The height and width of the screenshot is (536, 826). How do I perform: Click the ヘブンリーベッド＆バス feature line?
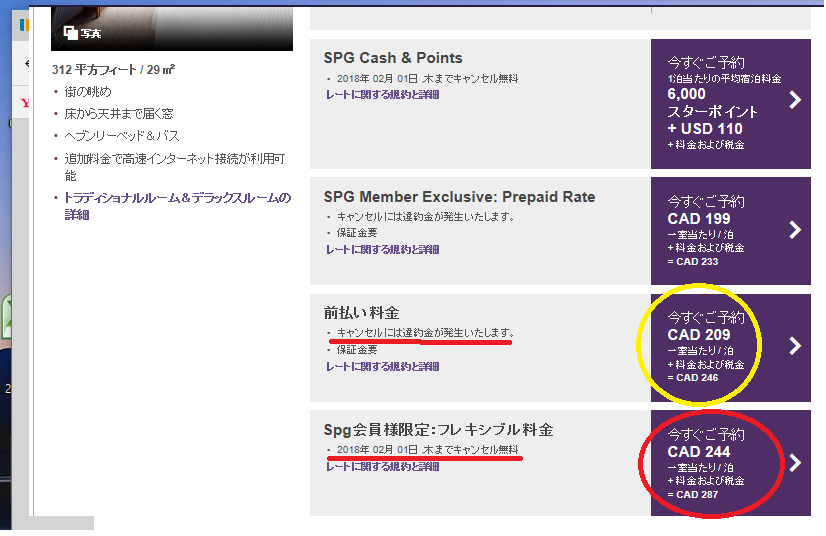click(x=122, y=136)
